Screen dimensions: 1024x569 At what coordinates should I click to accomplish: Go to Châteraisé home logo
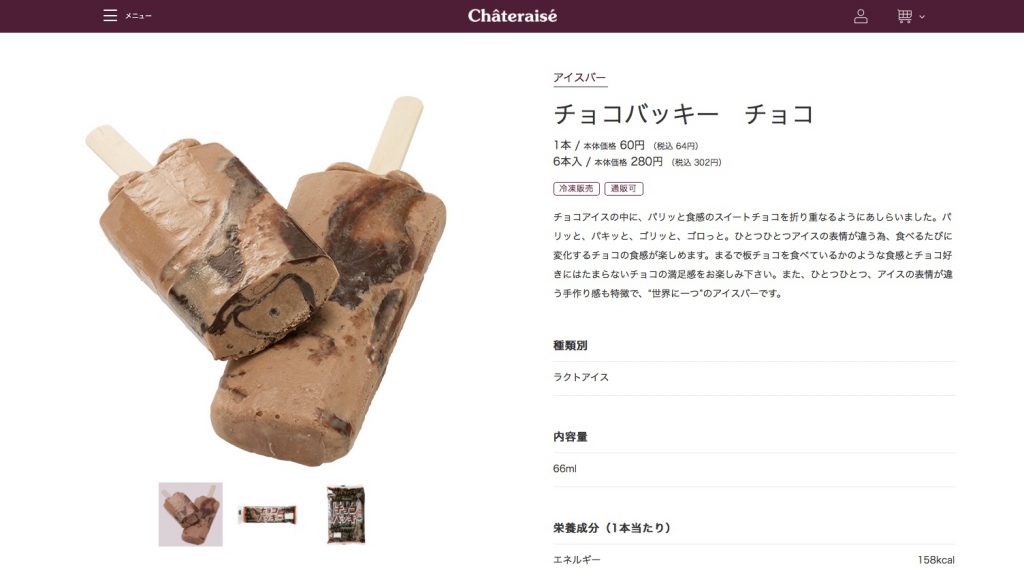pyautogui.click(x=512, y=16)
